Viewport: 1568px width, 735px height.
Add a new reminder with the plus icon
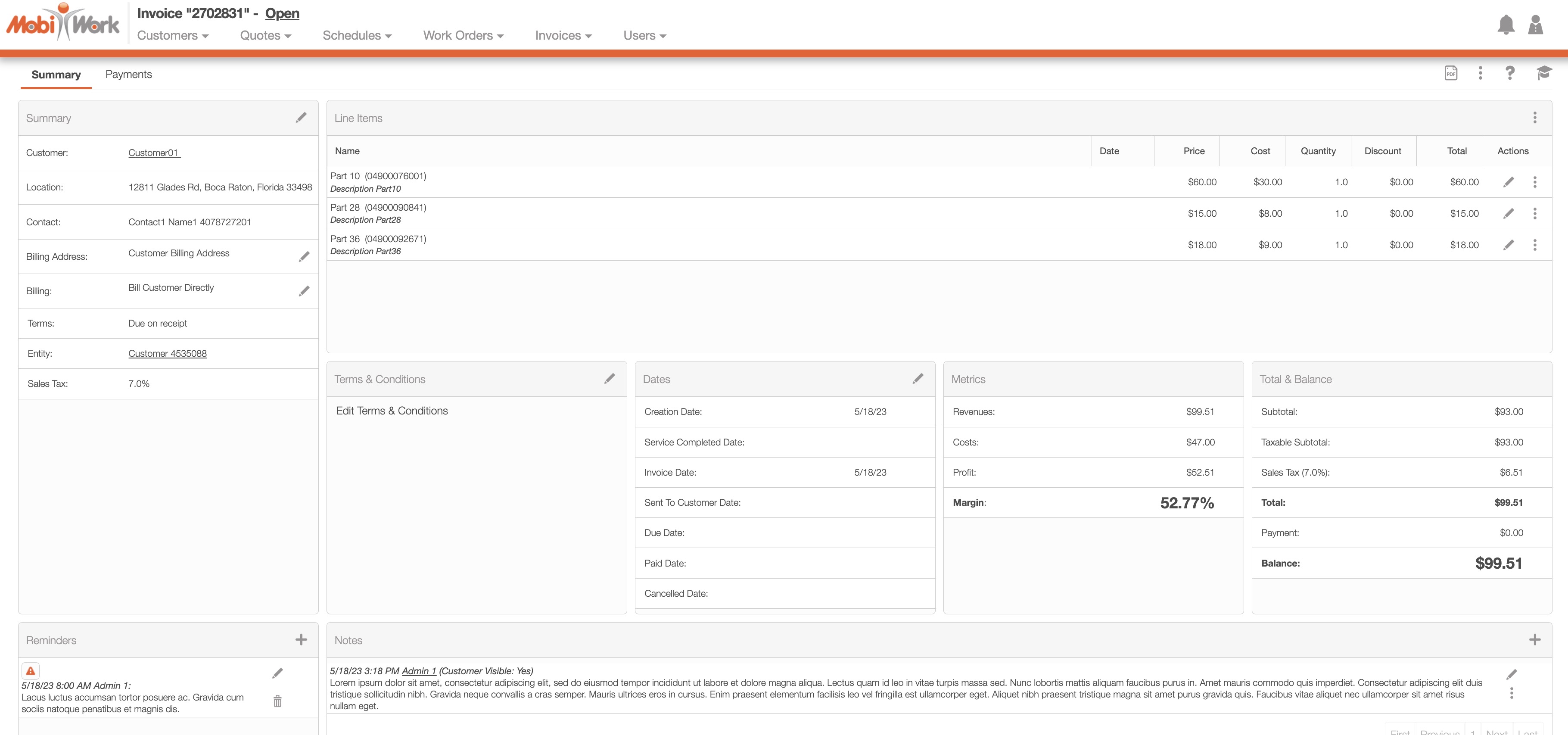pyautogui.click(x=301, y=639)
